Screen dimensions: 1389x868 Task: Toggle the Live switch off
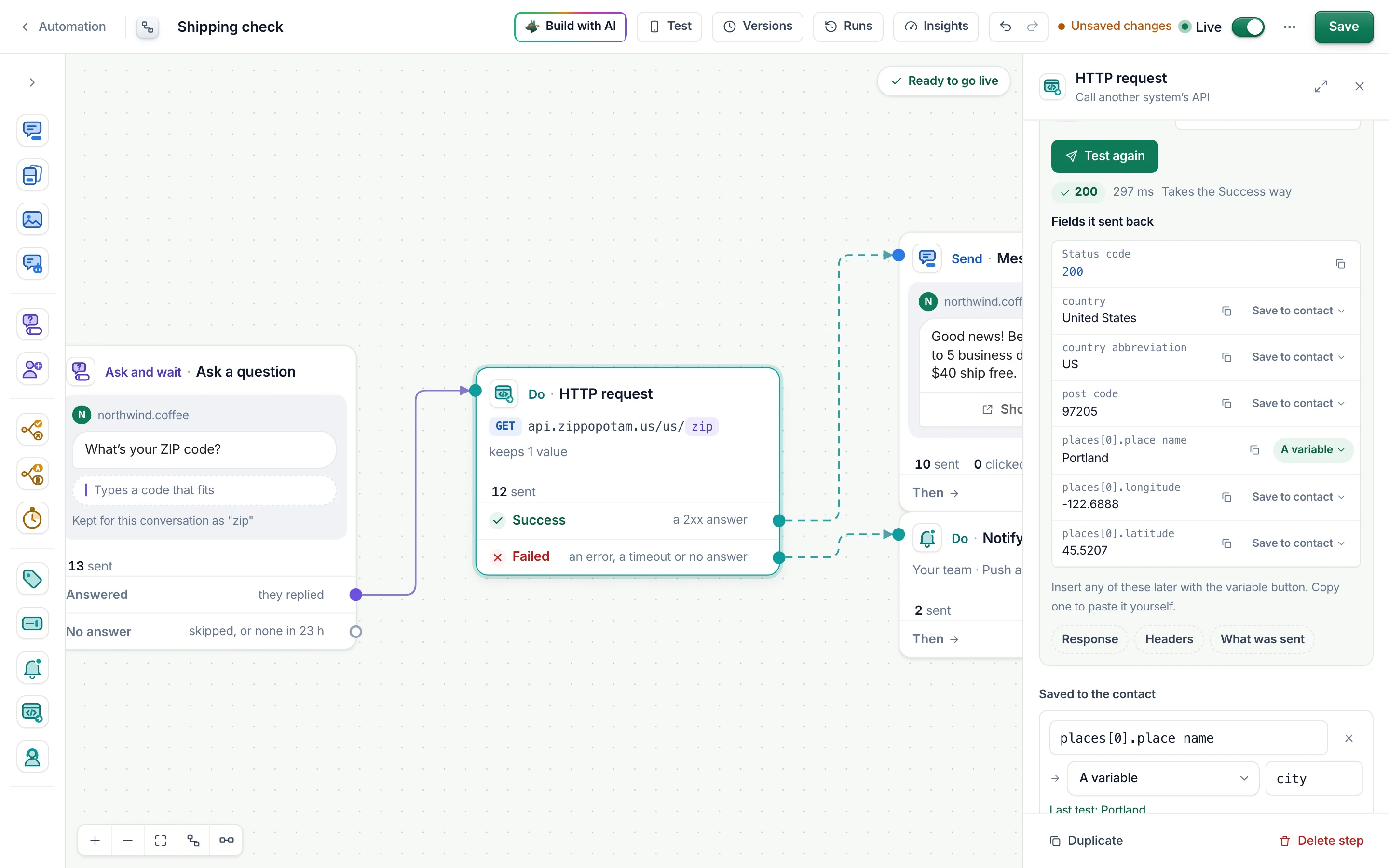click(x=1248, y=27)
